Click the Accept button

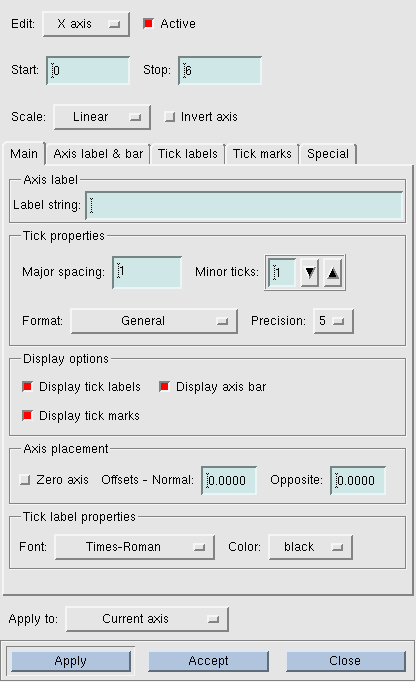(x=208, y=661)
